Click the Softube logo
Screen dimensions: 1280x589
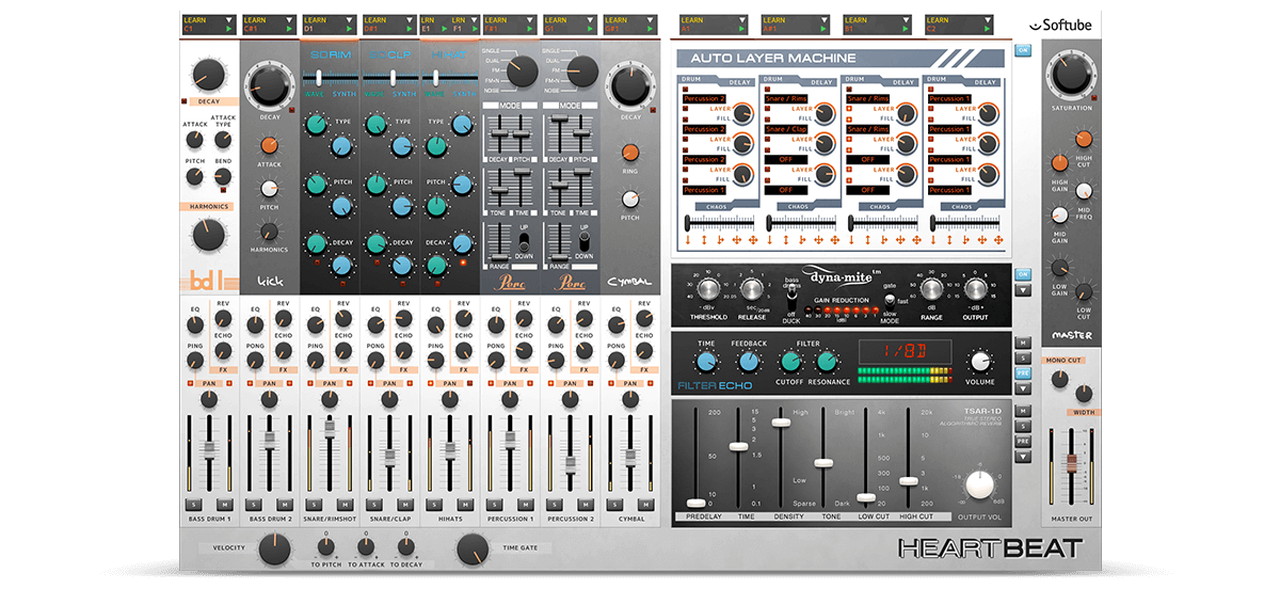[x=1061, y=26]
